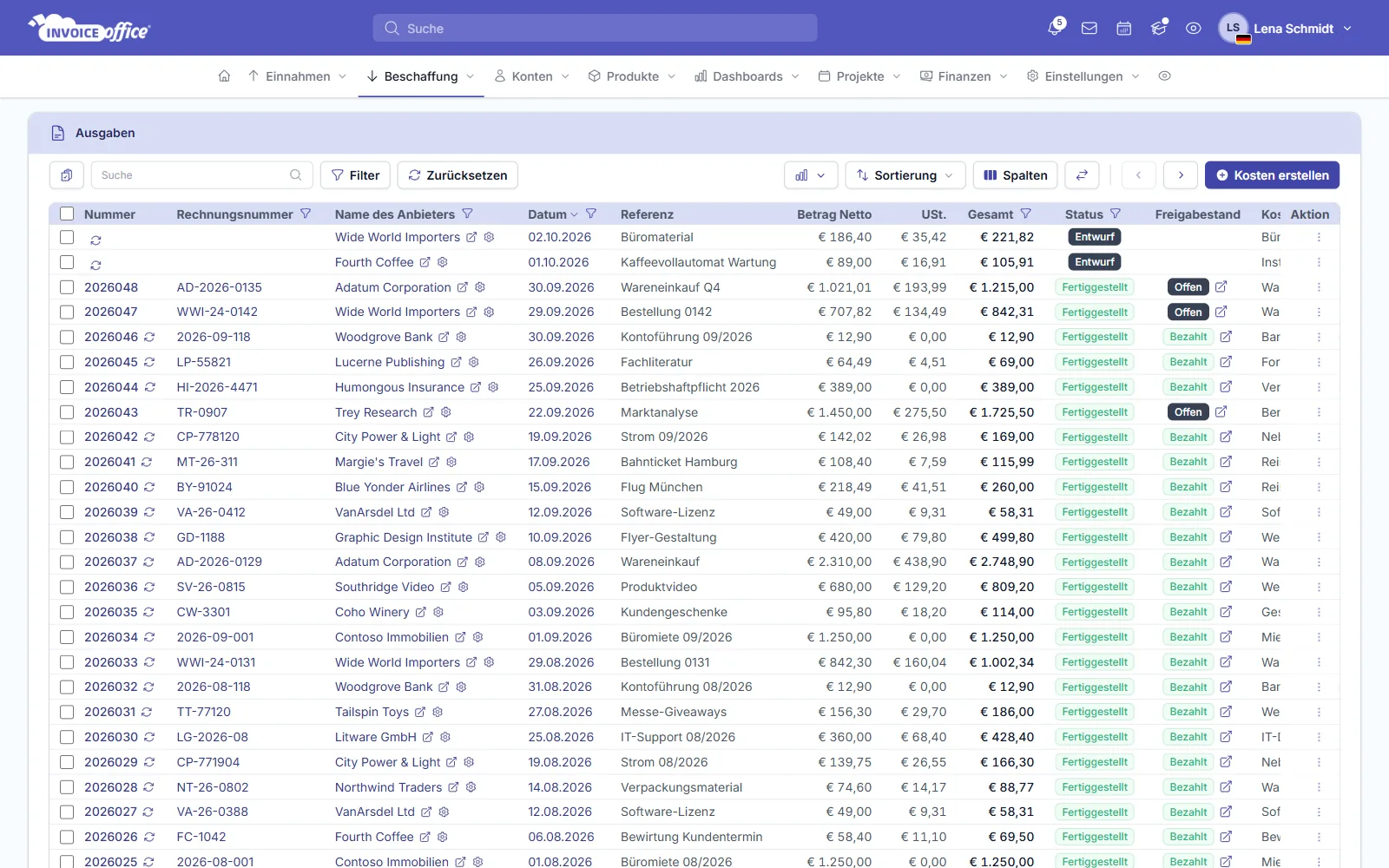Screen dimensions: 1389x868
Task: Go to next page arrow
Action: [x=1181, y=175]
